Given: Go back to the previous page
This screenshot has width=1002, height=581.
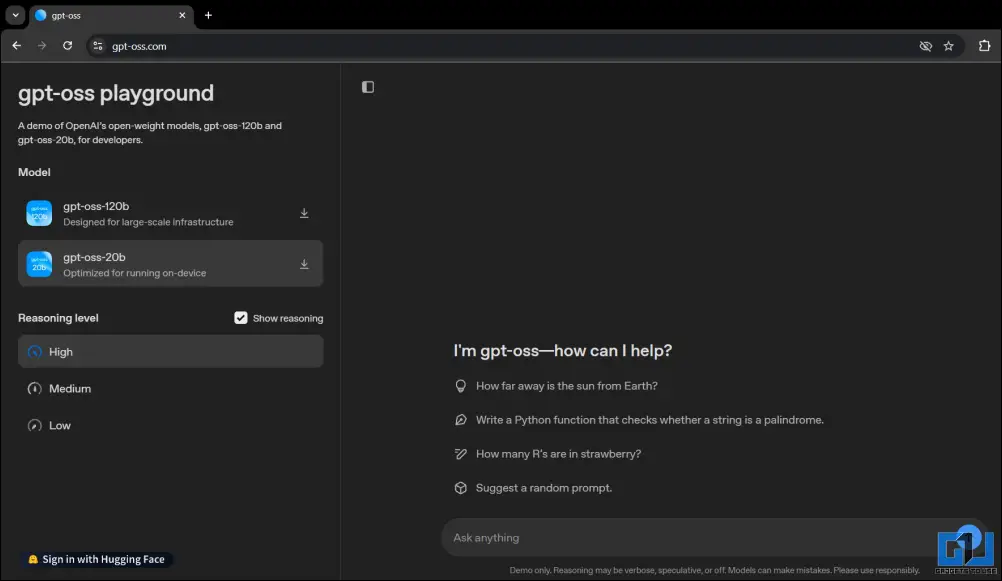Looking at the screenshot, I should tap(17, 46).
